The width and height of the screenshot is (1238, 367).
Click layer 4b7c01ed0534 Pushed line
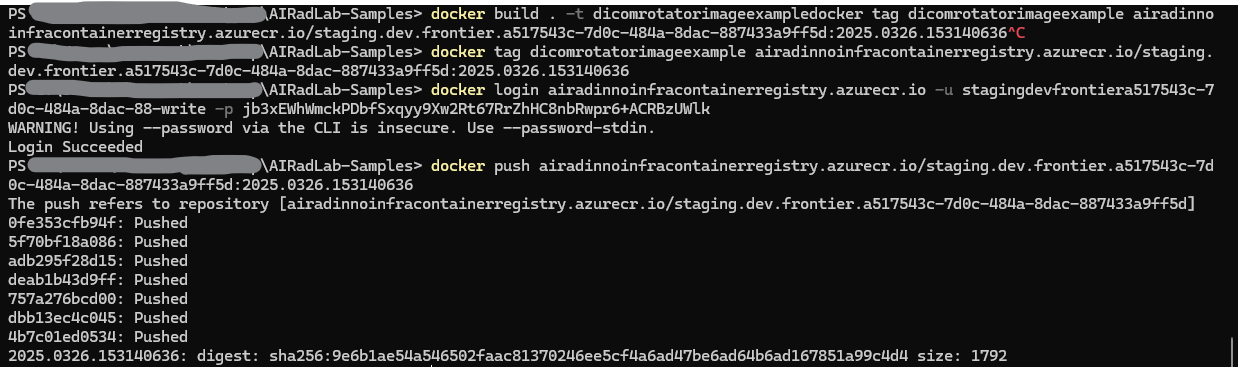97,337
